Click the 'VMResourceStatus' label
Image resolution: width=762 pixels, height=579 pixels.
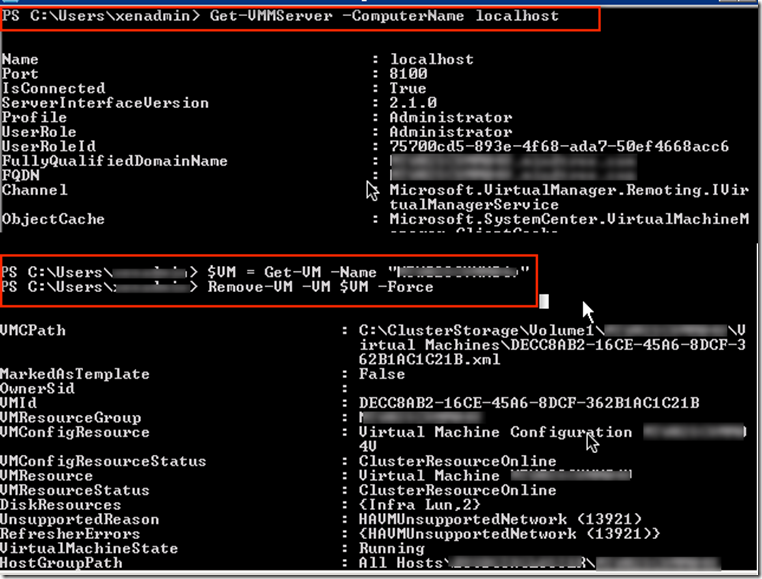[x=75, y=491]
